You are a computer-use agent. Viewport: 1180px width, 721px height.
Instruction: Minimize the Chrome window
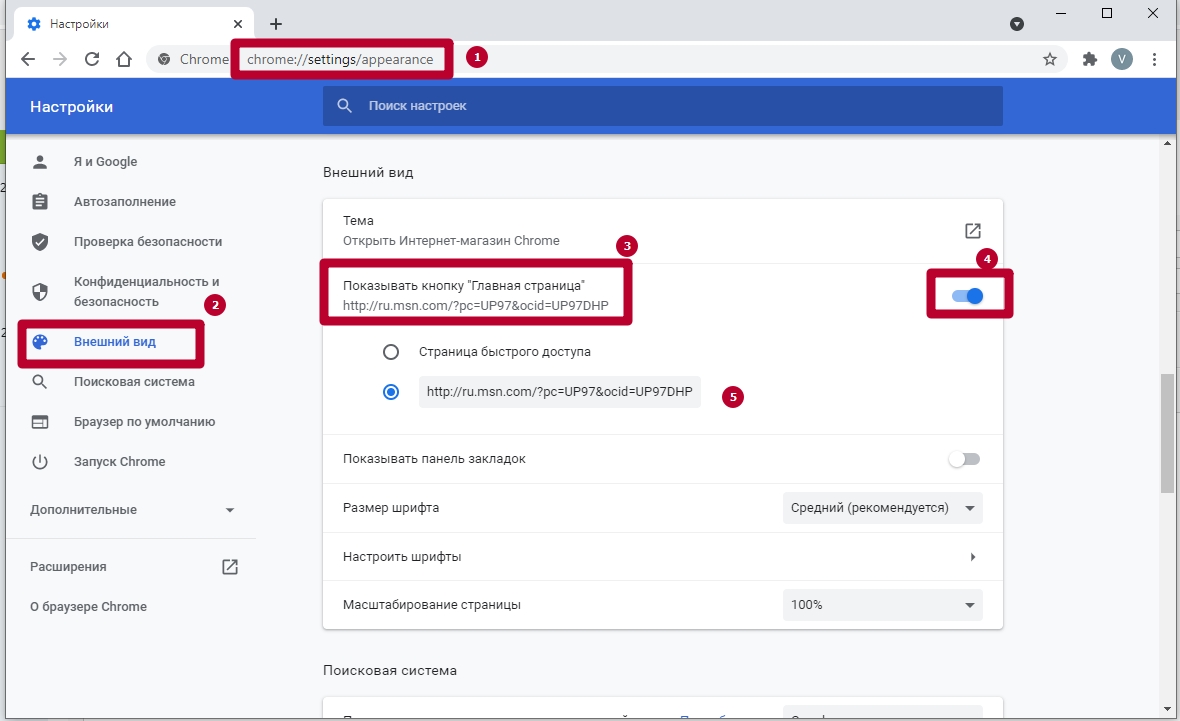[1061, 14]
